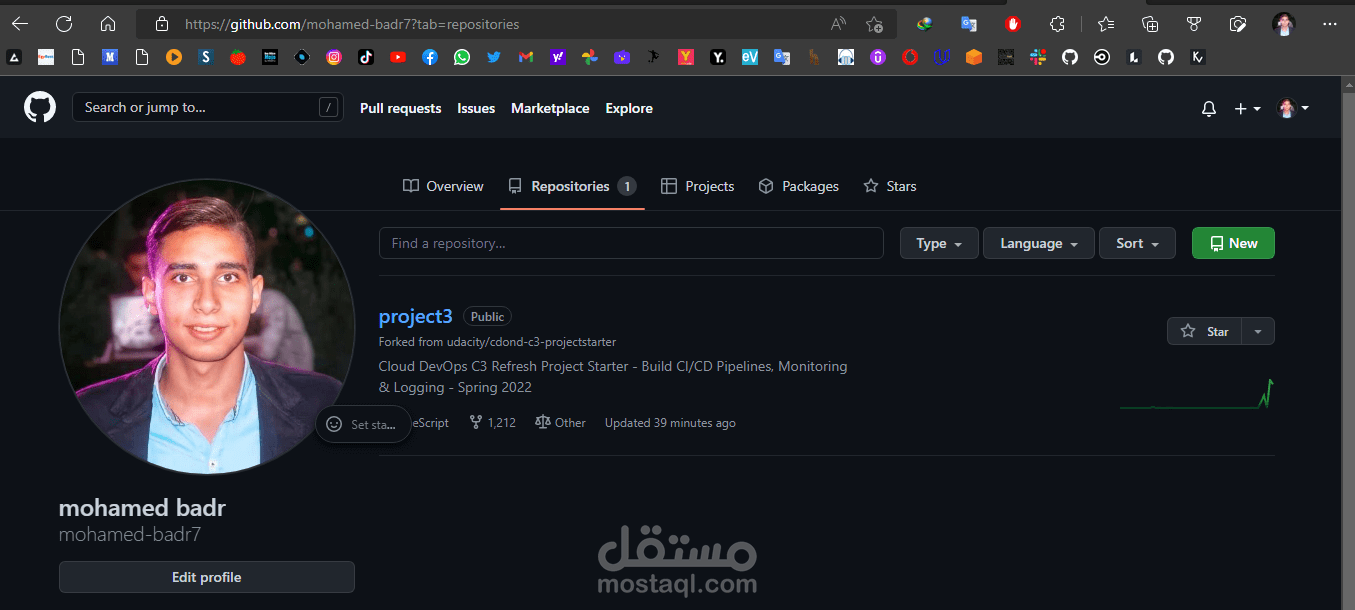The image size is (1355, 610).
Task: Open Marketplace in header
Action: [550, 108]
